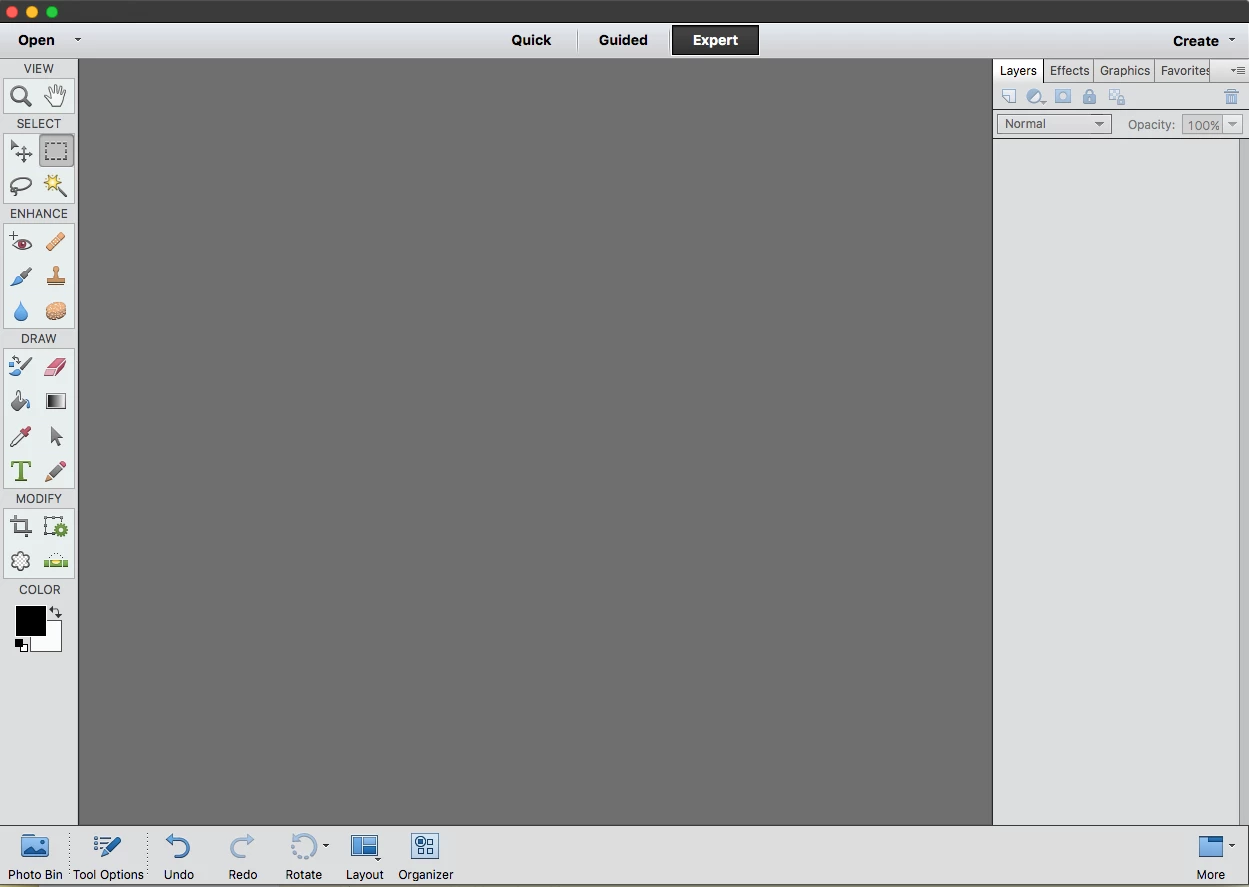Select the Lasso tool
Viewport: 1249px width, 887px height.
pyautogui.click(x=21, y=186)
